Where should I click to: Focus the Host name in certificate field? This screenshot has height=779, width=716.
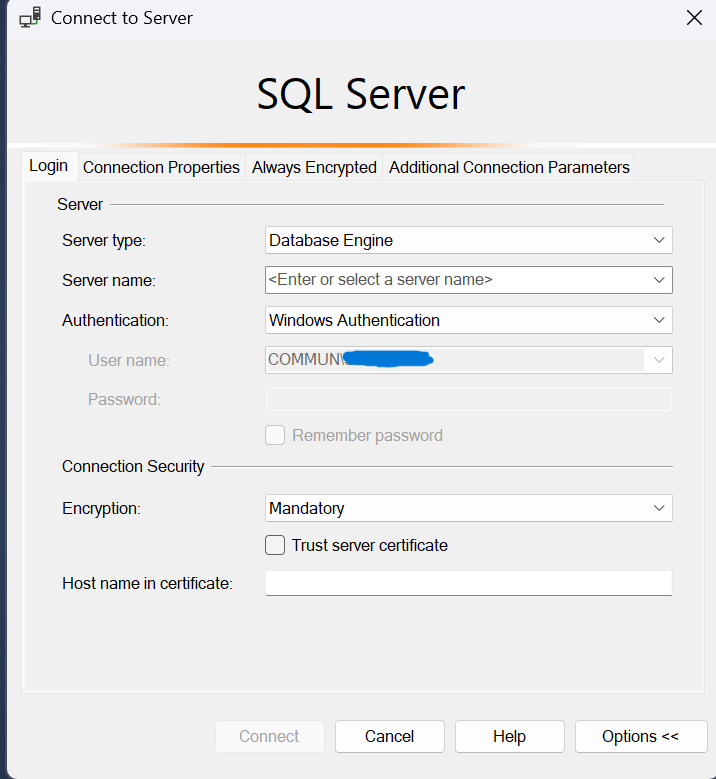click(x=468, y=583)
